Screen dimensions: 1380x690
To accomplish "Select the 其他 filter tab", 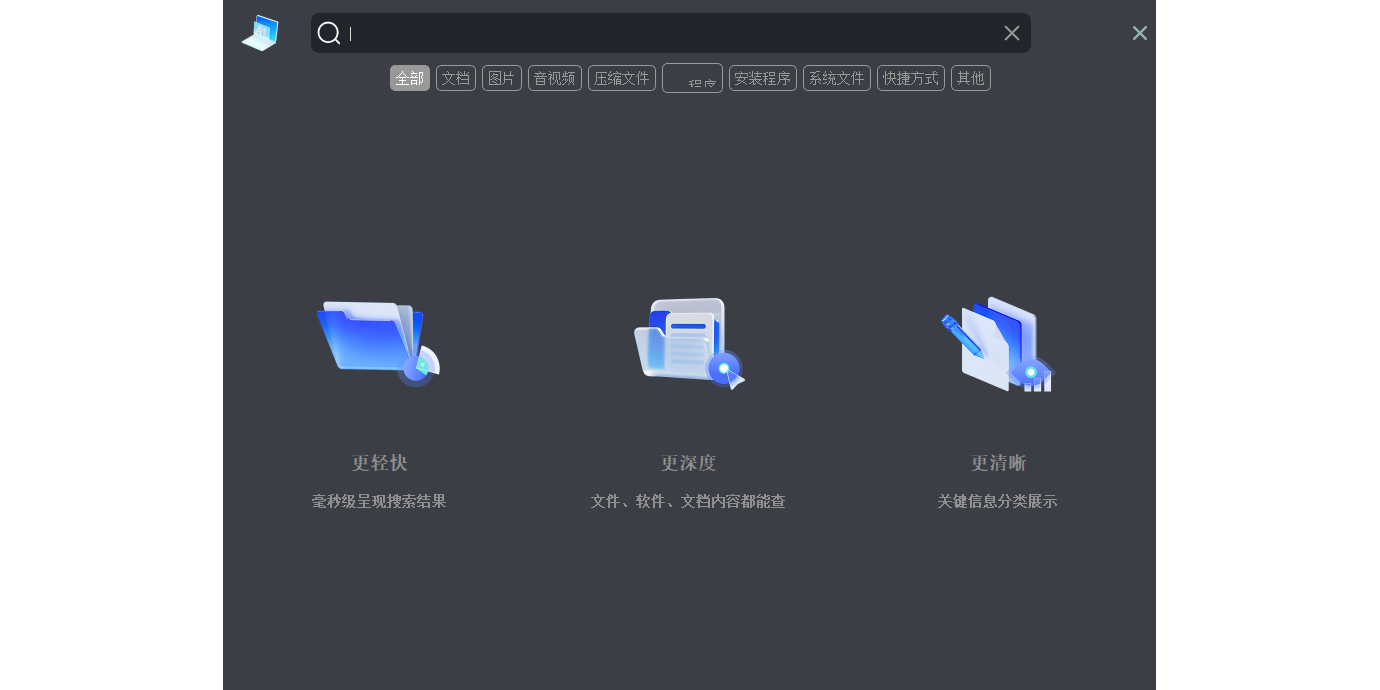I will [x=971, y=78].
